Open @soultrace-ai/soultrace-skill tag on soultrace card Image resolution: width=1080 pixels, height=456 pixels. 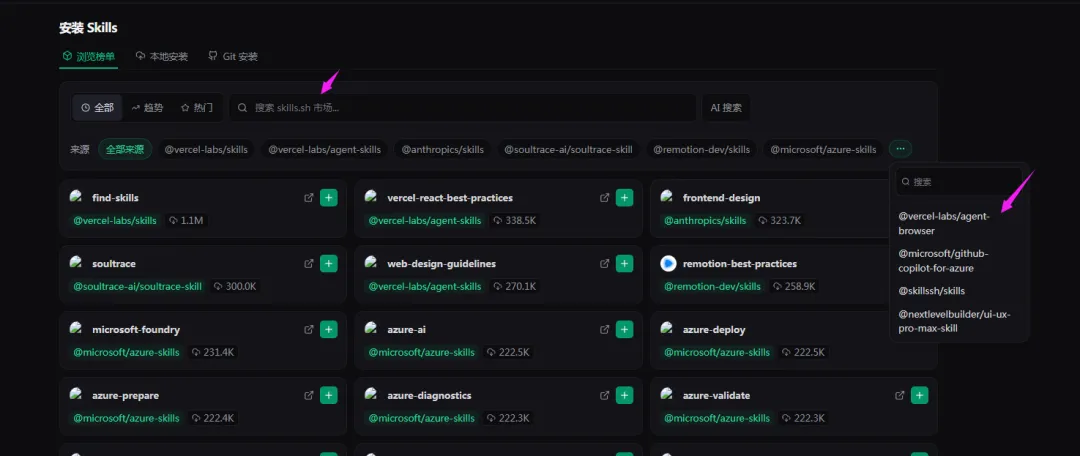(x=138, y=286)
